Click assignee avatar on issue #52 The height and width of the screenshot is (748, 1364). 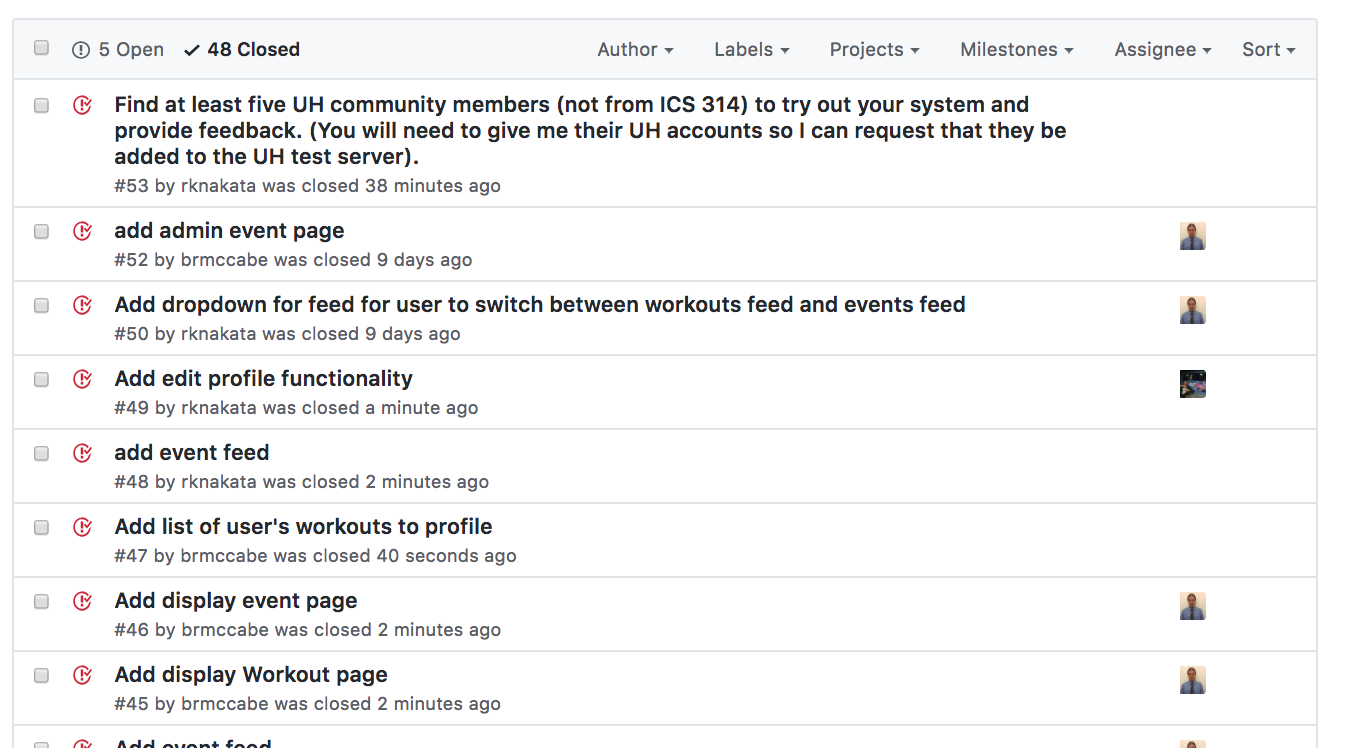click(x=1193, y=236)
